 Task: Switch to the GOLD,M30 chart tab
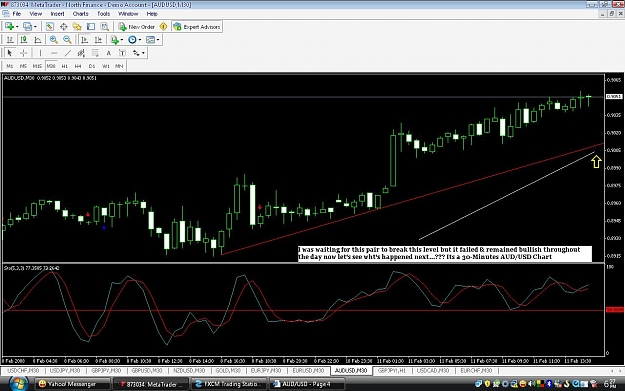click(228, 371)
